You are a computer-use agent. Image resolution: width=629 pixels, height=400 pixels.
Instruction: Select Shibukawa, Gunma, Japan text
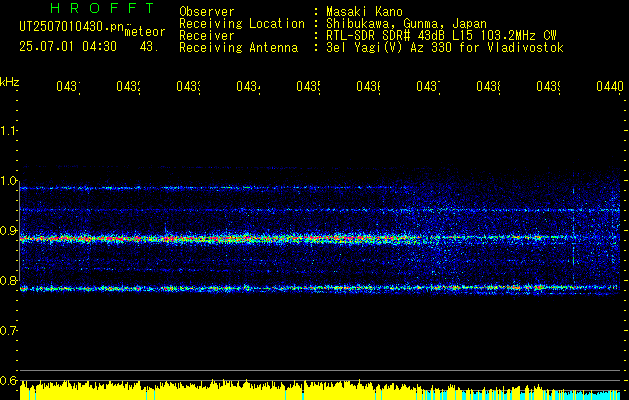[406, 24]
